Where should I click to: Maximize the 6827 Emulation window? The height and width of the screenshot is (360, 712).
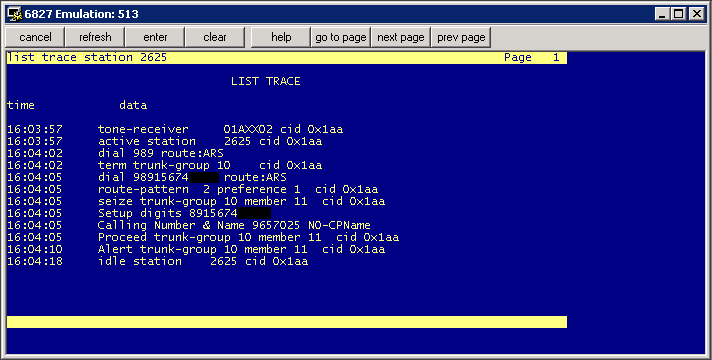click(x=678, y=14)
